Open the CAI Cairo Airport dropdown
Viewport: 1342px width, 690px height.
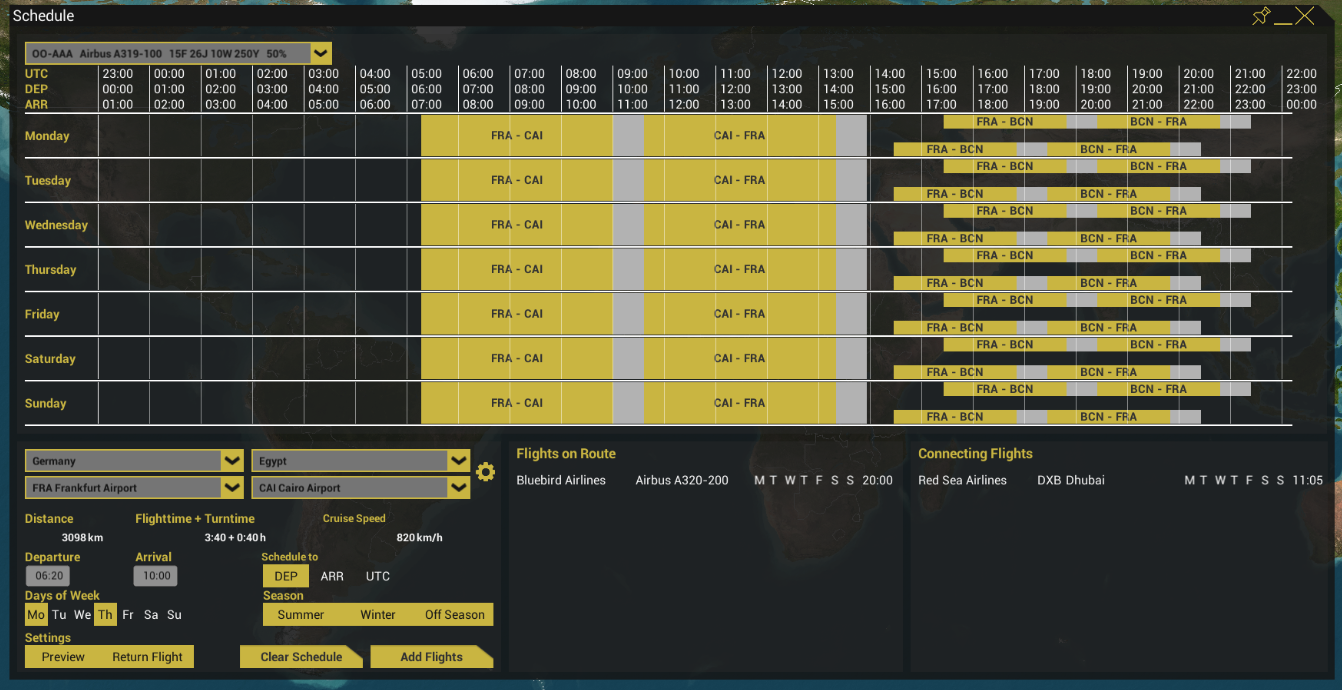(x=360, y=487)
